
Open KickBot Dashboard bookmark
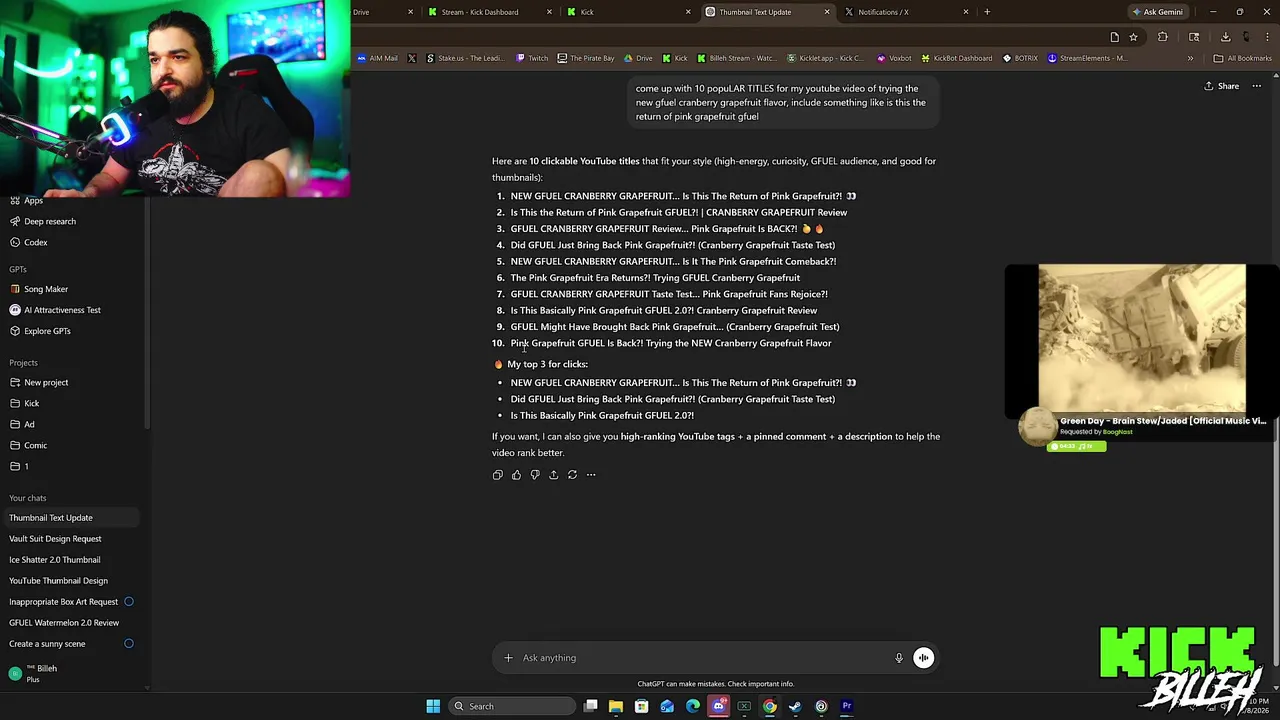click(x=957, y=58)
